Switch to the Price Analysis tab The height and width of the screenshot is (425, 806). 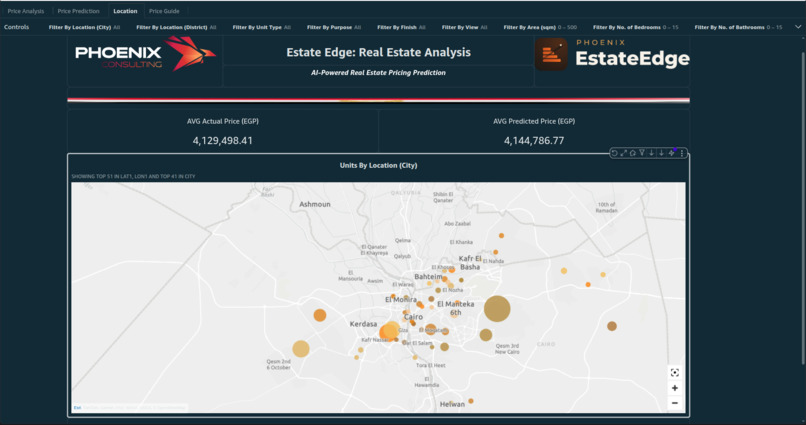pos(26,11)
